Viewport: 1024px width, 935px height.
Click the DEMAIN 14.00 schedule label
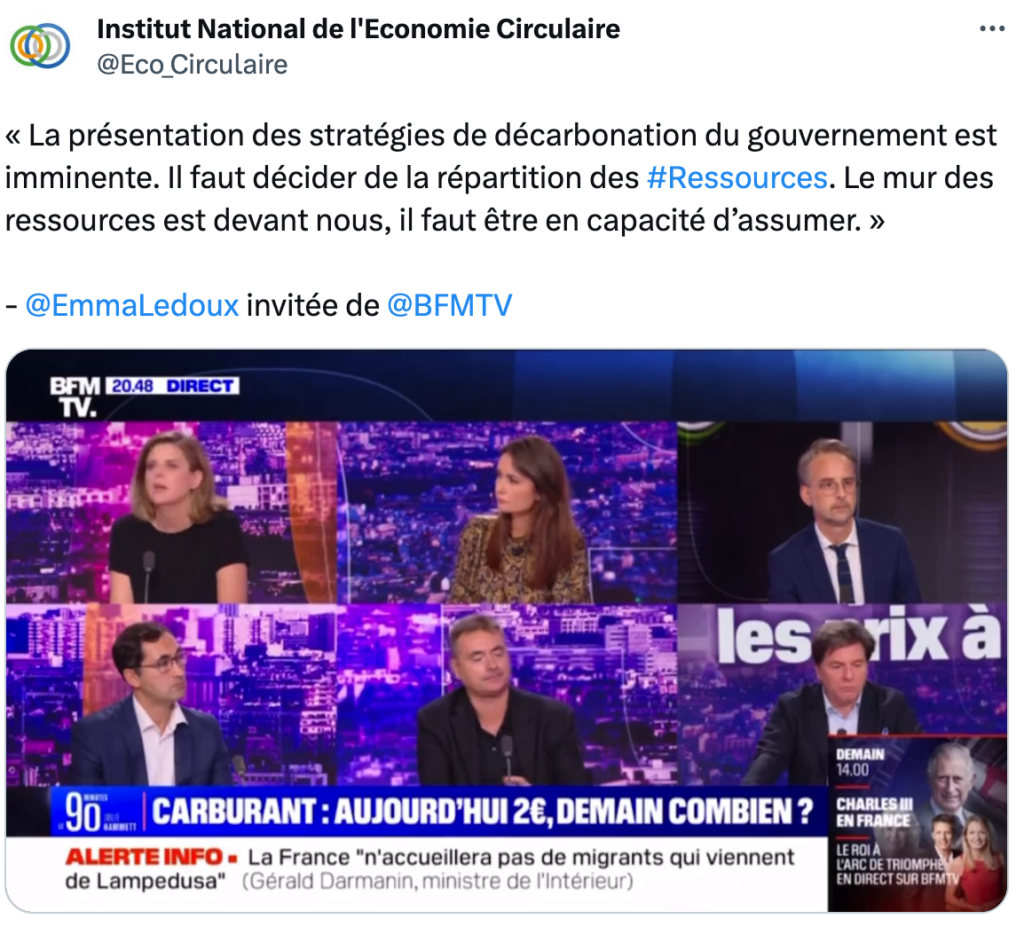pos(859,762)
